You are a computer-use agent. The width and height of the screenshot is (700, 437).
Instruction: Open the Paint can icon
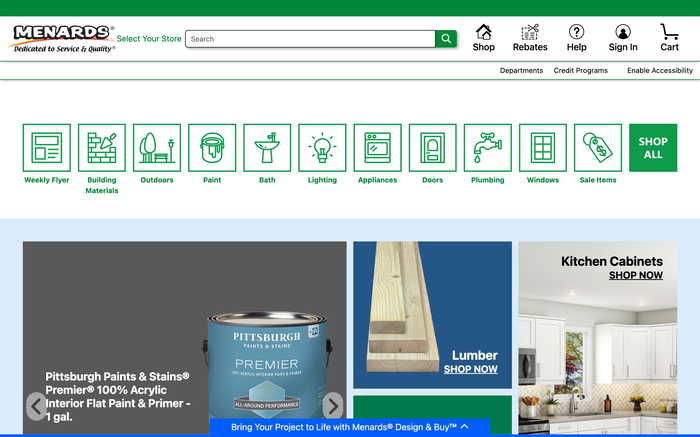212,148
